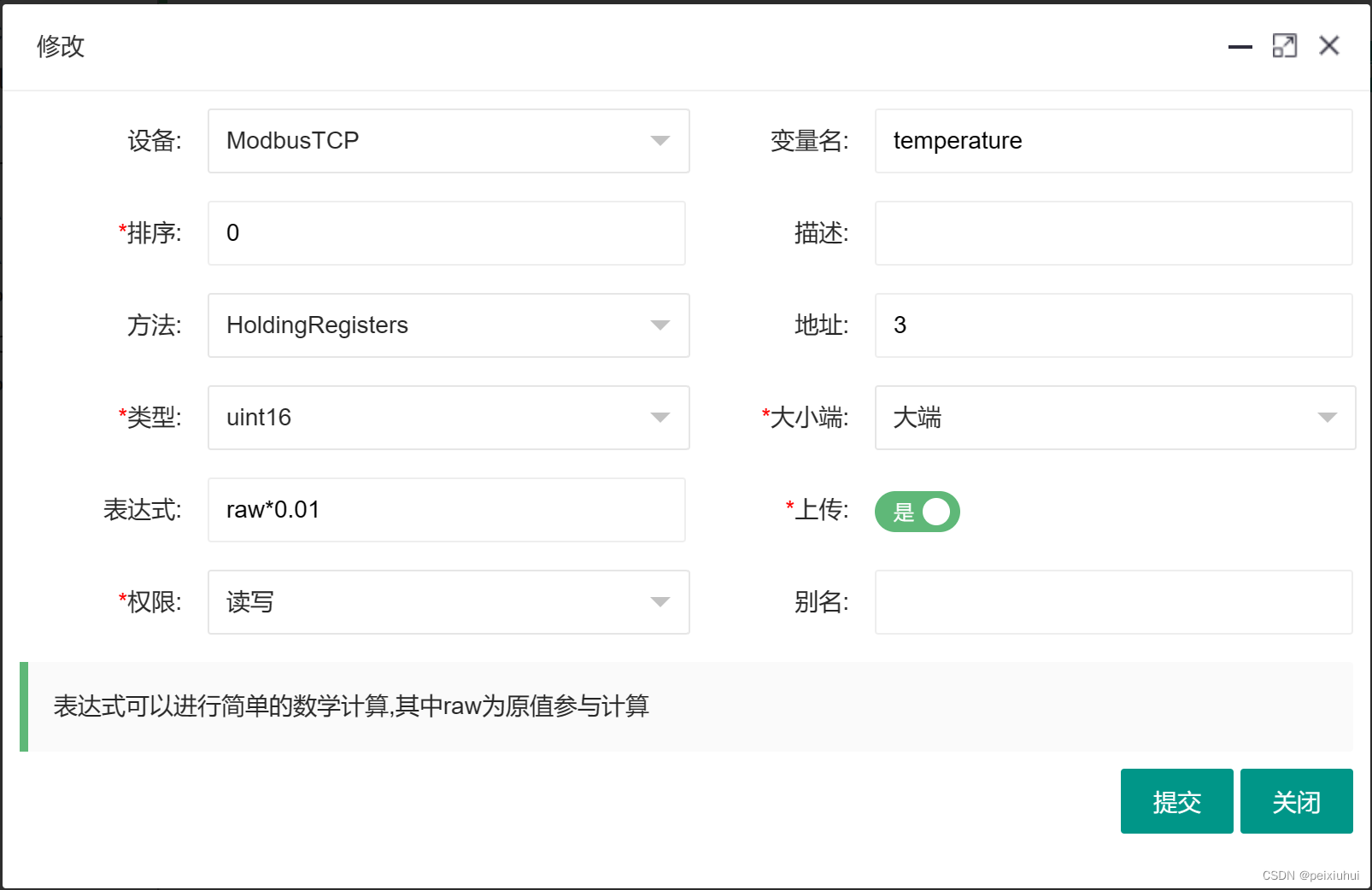The height and width of the screenshot is (890, 1372).
Task: Click the empty 描述 description field
Action: pyautogui.click(x=1112, y=233)
